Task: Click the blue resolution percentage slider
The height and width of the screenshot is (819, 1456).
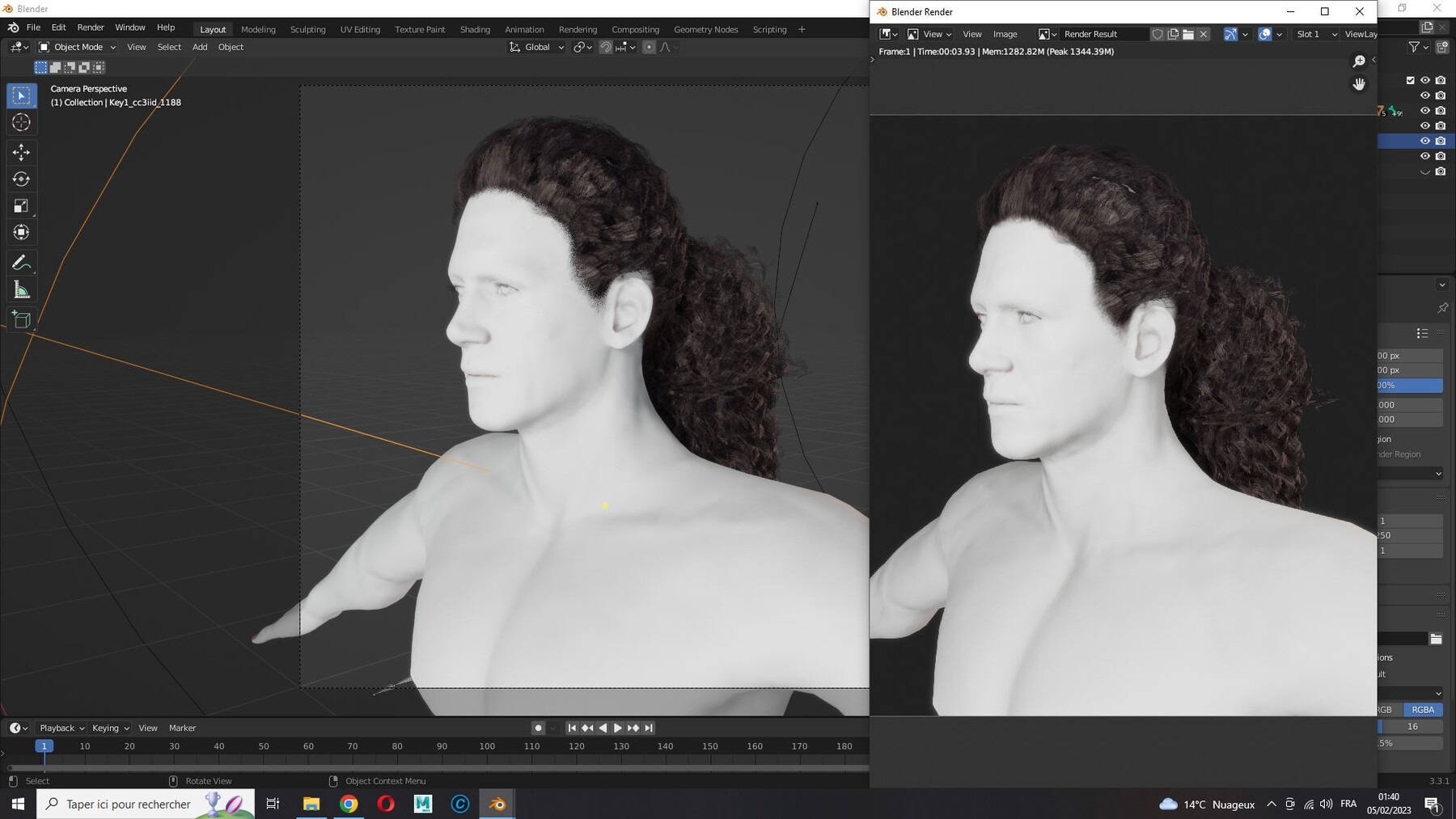Action: (1410, 386)
